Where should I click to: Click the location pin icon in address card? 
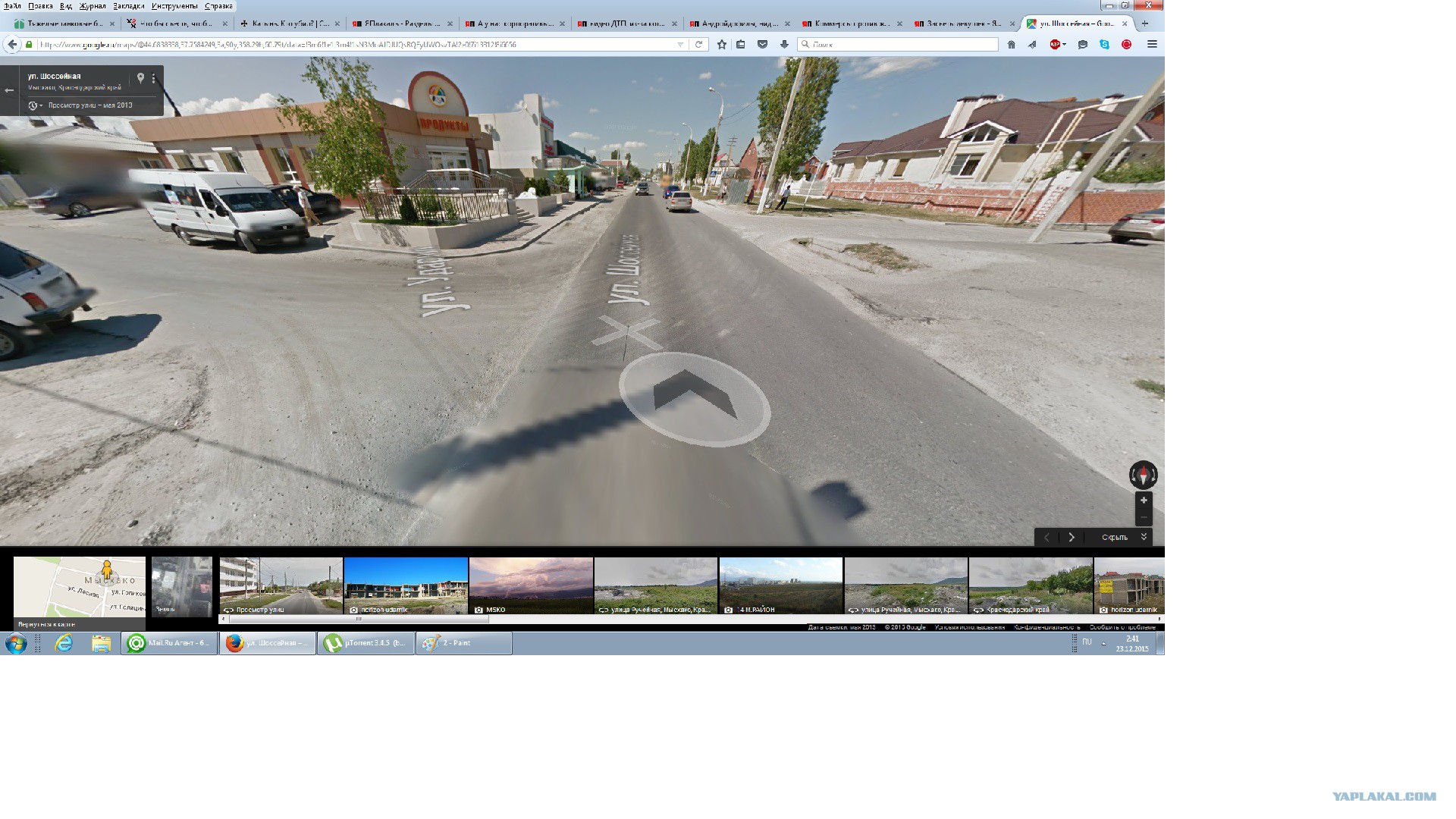[140, 78]
